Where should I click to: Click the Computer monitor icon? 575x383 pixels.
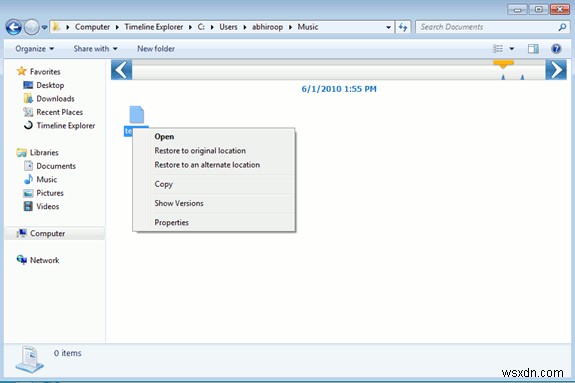pyautogui.click(x=22, y=233)
